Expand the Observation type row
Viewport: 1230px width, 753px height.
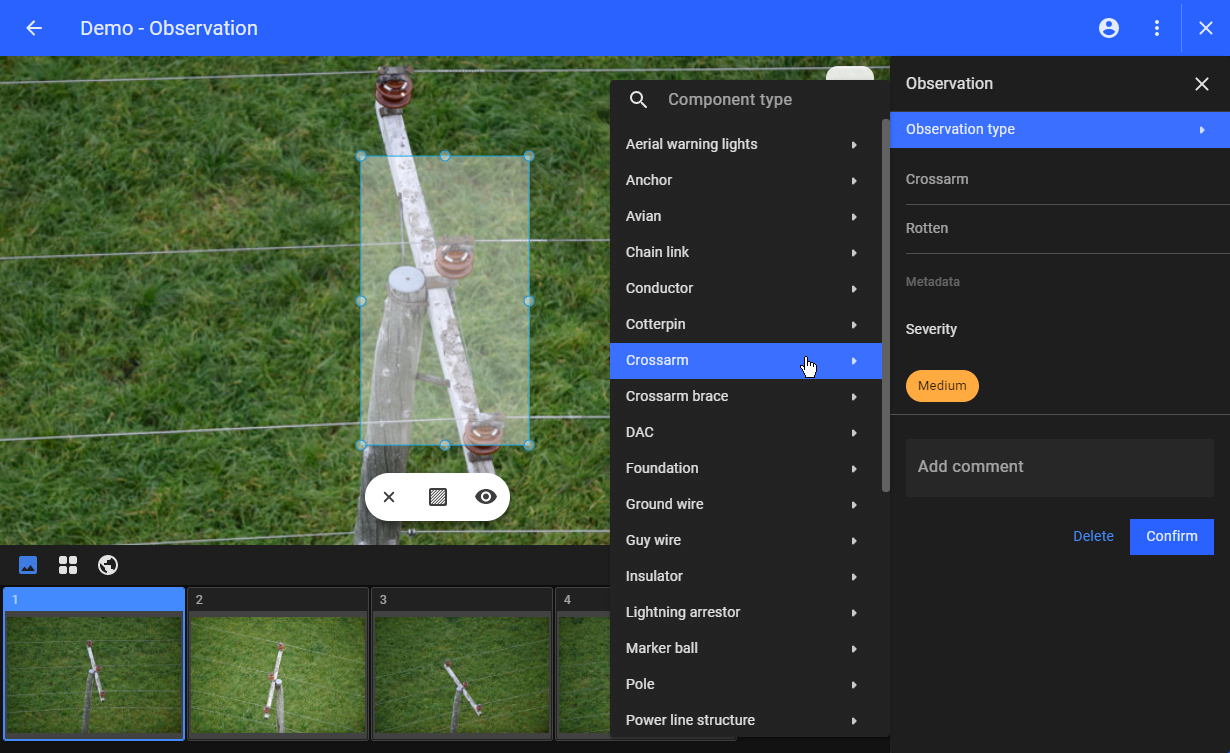coord(1059,130)
